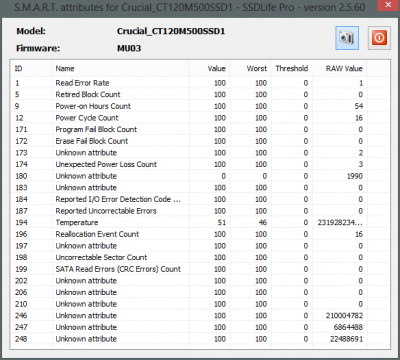Image resolution: width=400 pixels, height=360 pixels.
Task: Click the camera screenshot icon
Action: (x=347, y=38)
